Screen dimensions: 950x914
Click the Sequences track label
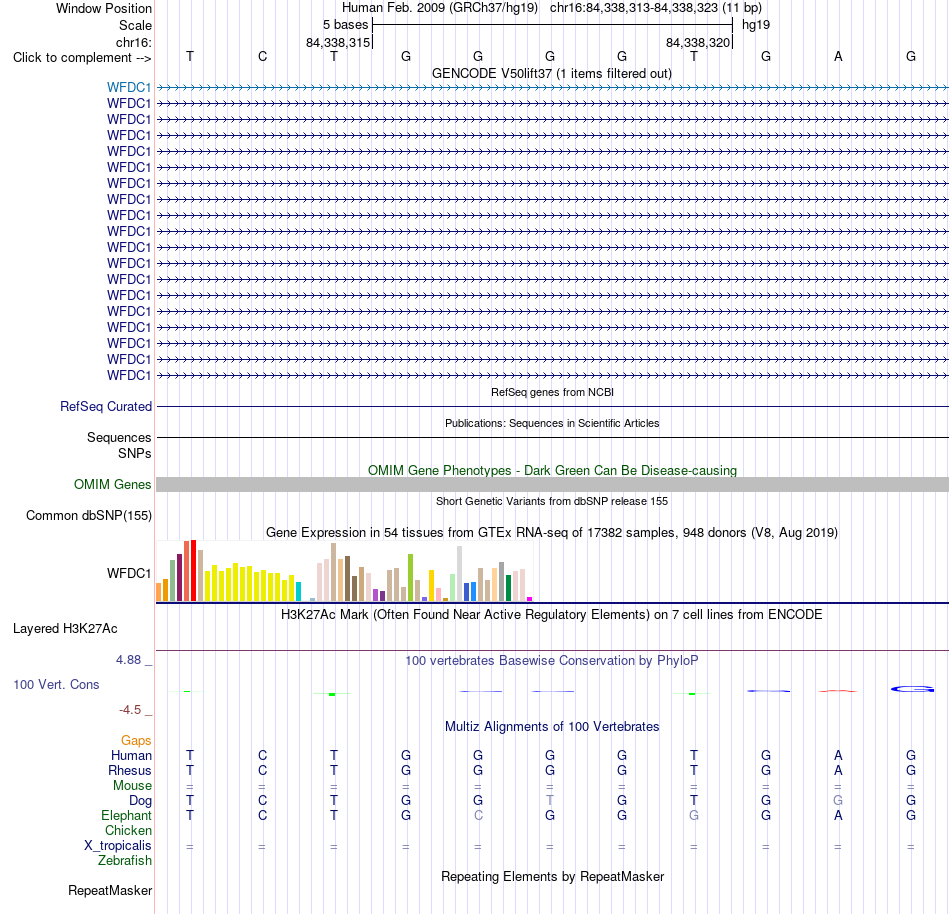[119, 437]
